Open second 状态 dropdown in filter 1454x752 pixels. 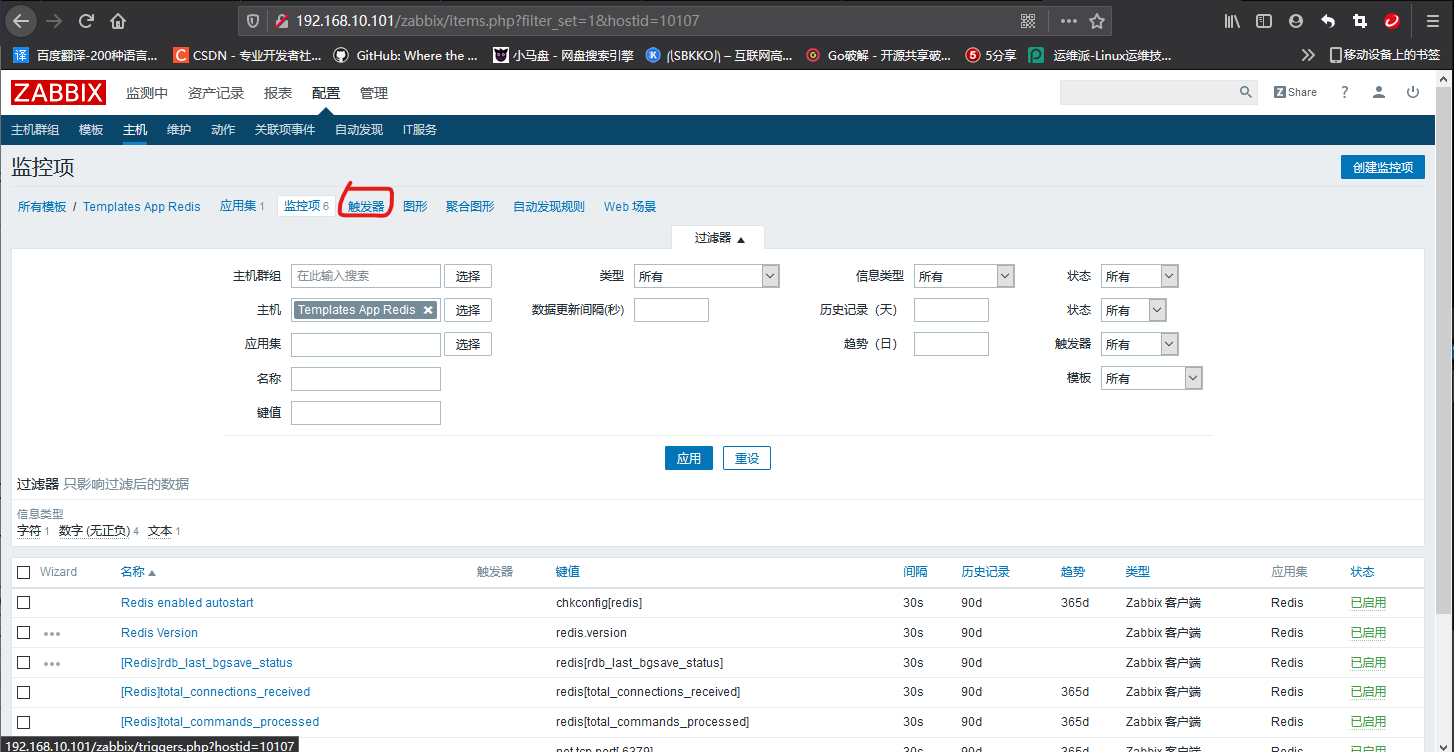[x=1133, y=310]
